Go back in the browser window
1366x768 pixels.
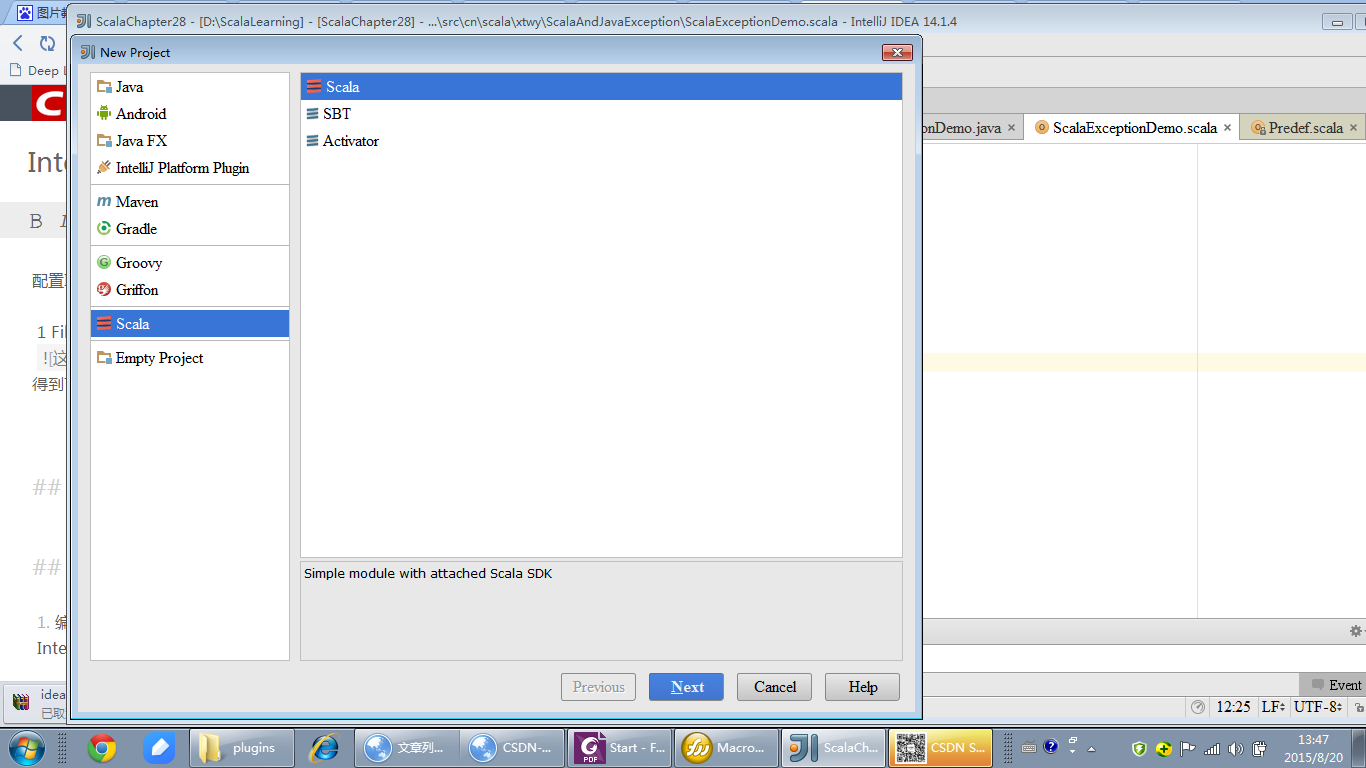coord(17,43)
